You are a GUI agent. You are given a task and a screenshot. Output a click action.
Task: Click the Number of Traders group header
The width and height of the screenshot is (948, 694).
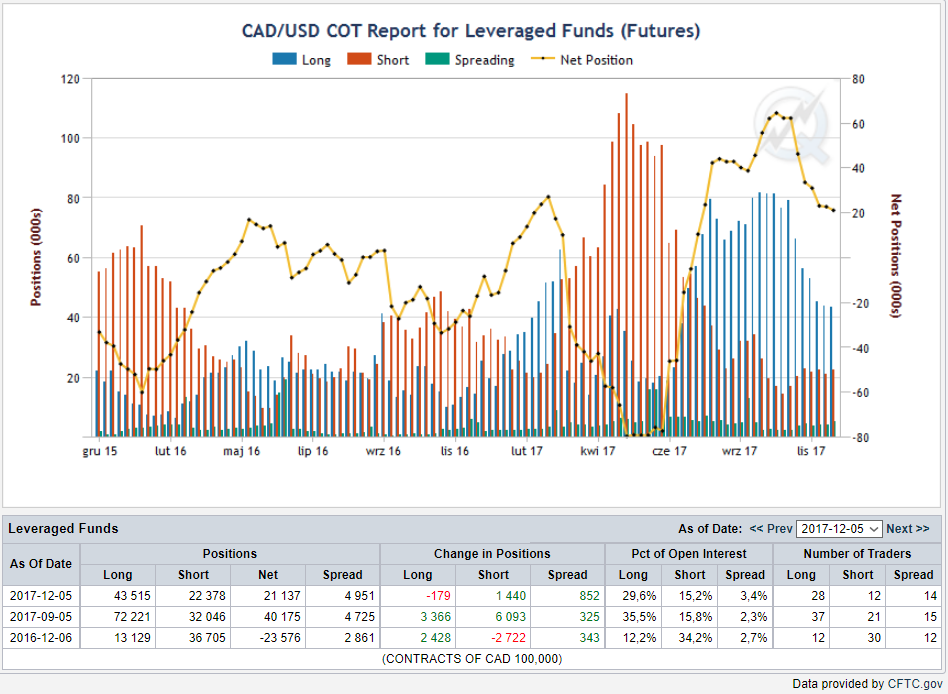(x=857, y=554)
